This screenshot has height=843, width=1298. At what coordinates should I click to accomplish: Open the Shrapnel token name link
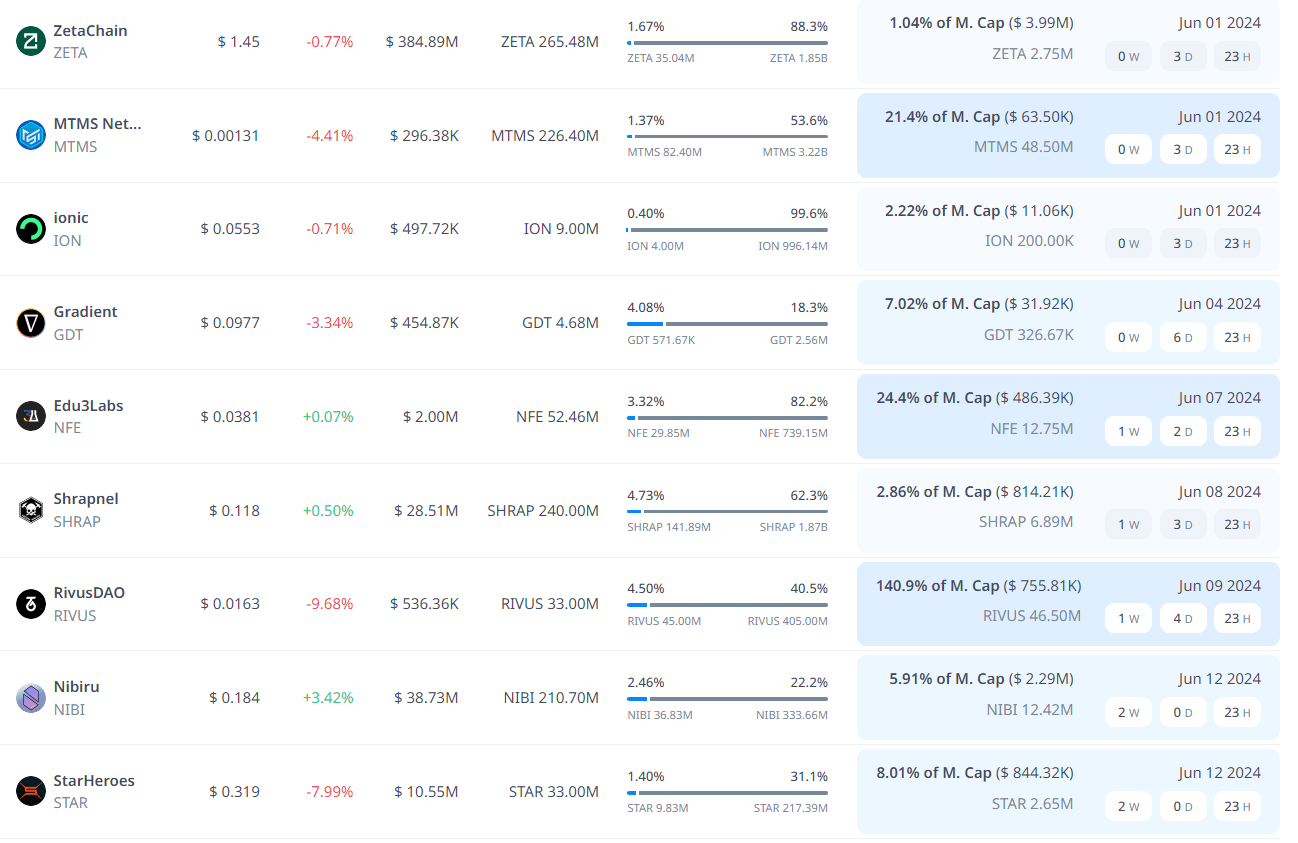point(86,499)
